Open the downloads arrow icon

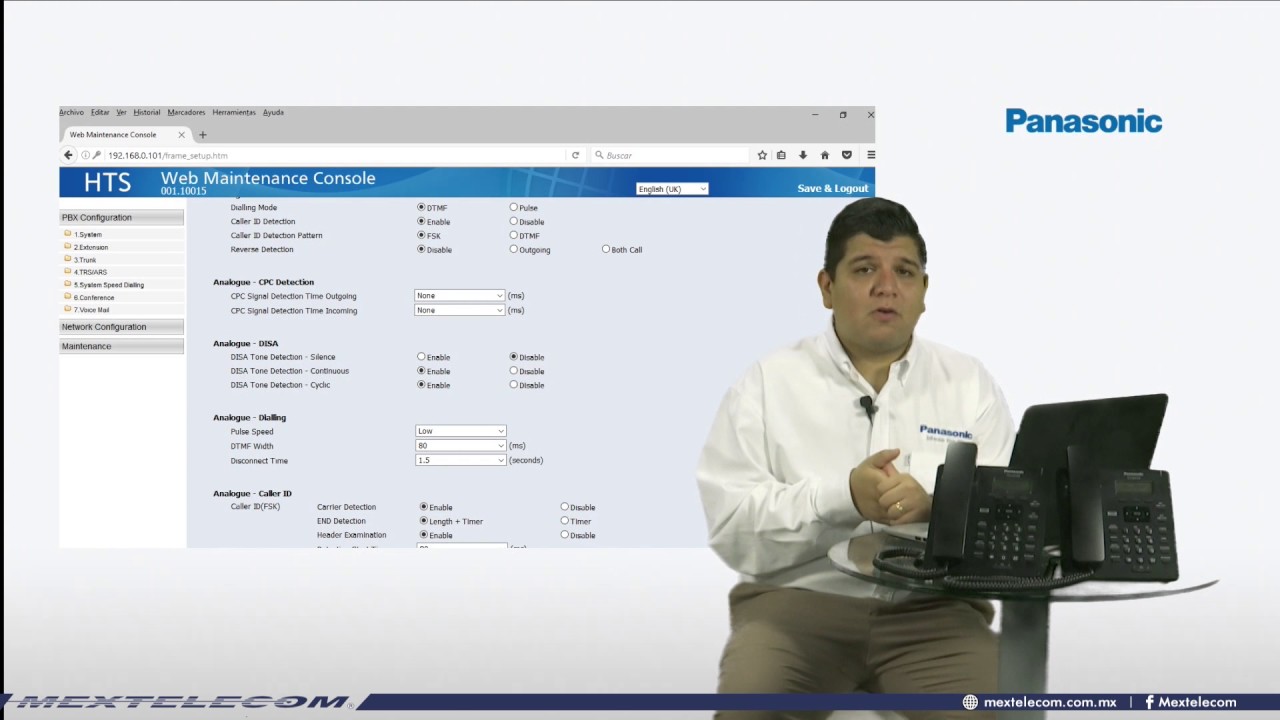[802, 155]
